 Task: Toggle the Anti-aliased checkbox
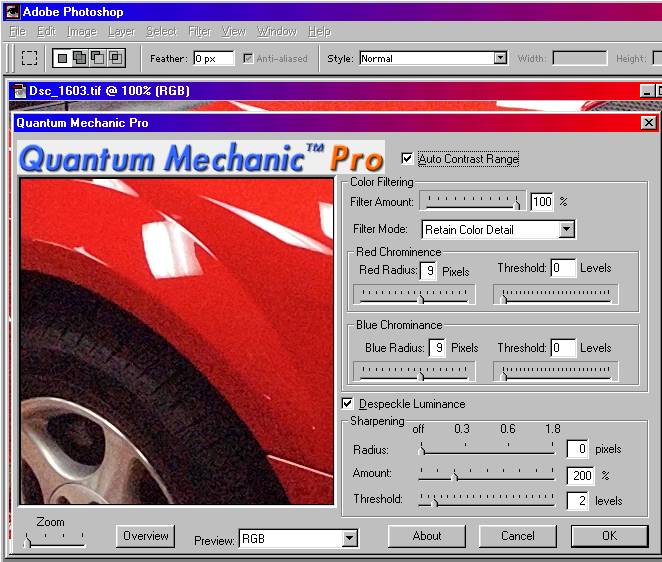(x=248, y=58)
